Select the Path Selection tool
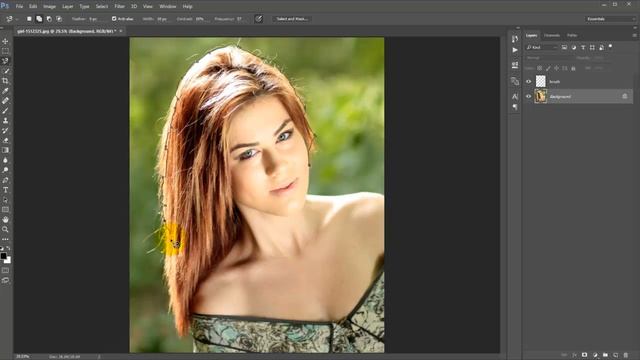Image resolution: width=640 pixels, height=360 pixels. pyautogui.click(x=5, y=200)
